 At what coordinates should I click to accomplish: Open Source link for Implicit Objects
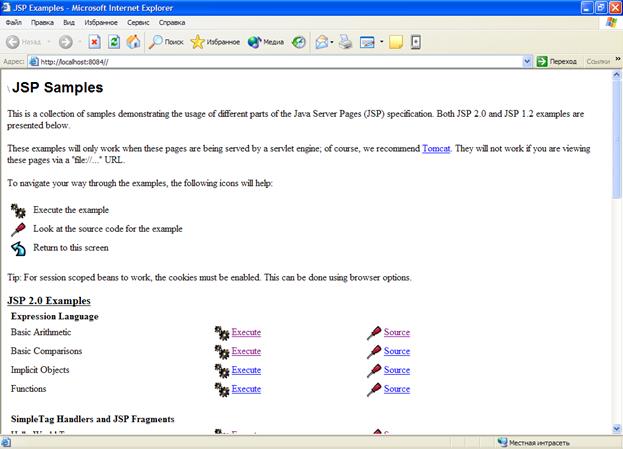tap(396, 370)
